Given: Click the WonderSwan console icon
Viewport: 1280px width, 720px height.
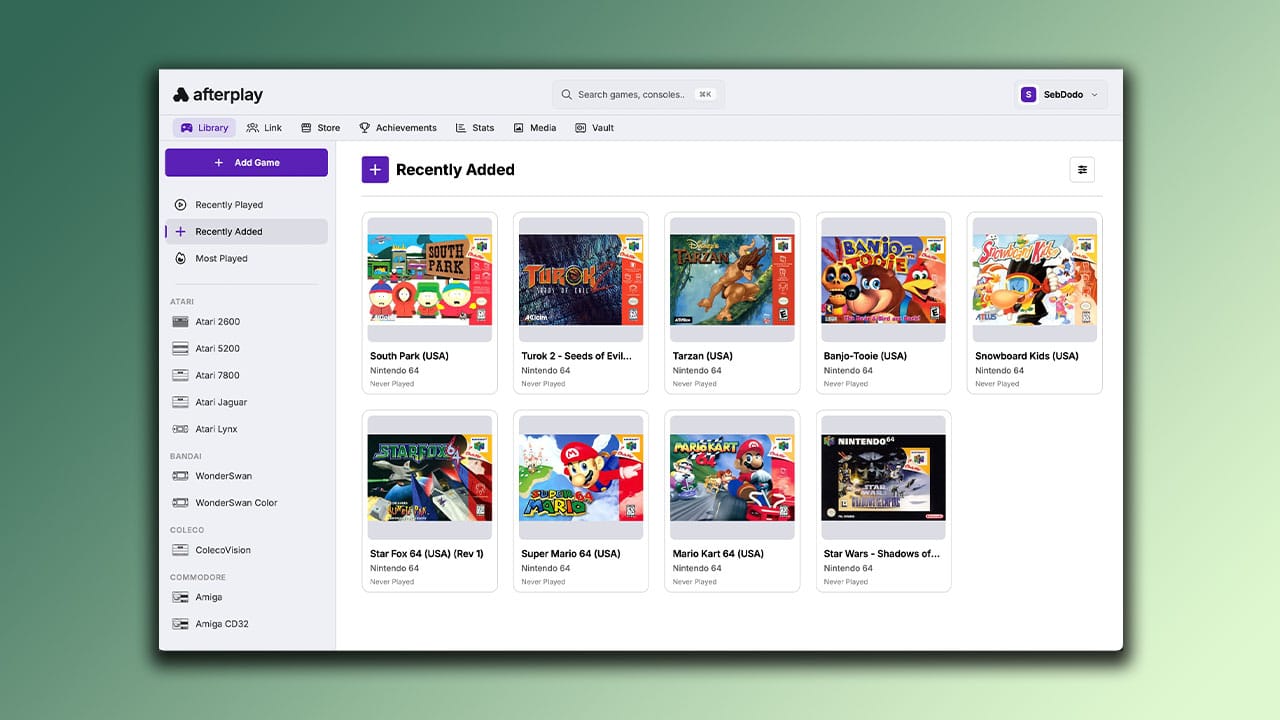Looking at the screenshot, I should click(180, 476).
